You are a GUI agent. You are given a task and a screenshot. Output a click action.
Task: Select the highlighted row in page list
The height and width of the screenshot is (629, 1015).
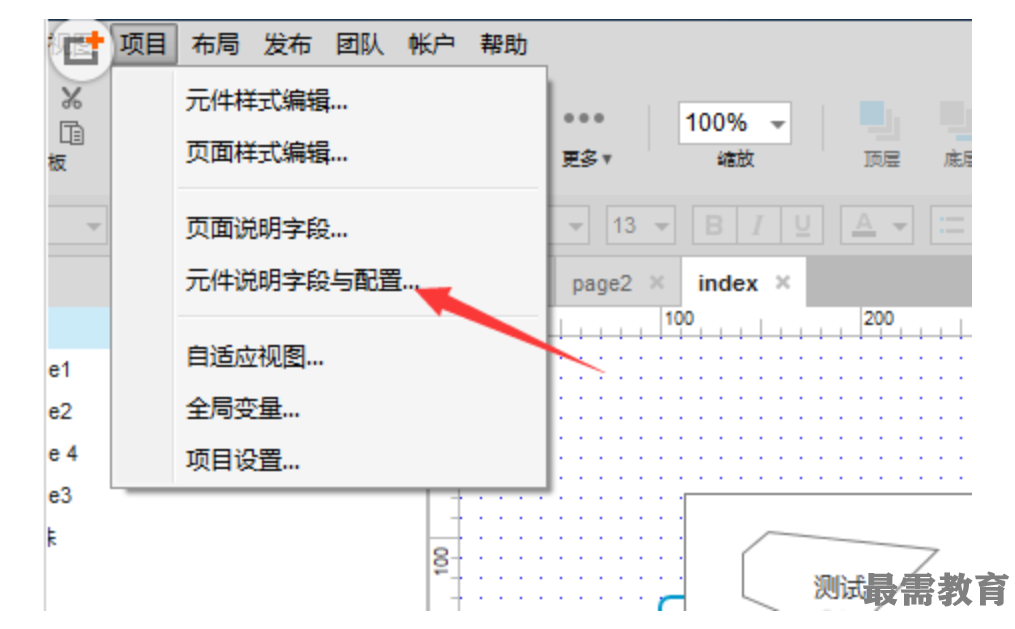tap(79, 328)
